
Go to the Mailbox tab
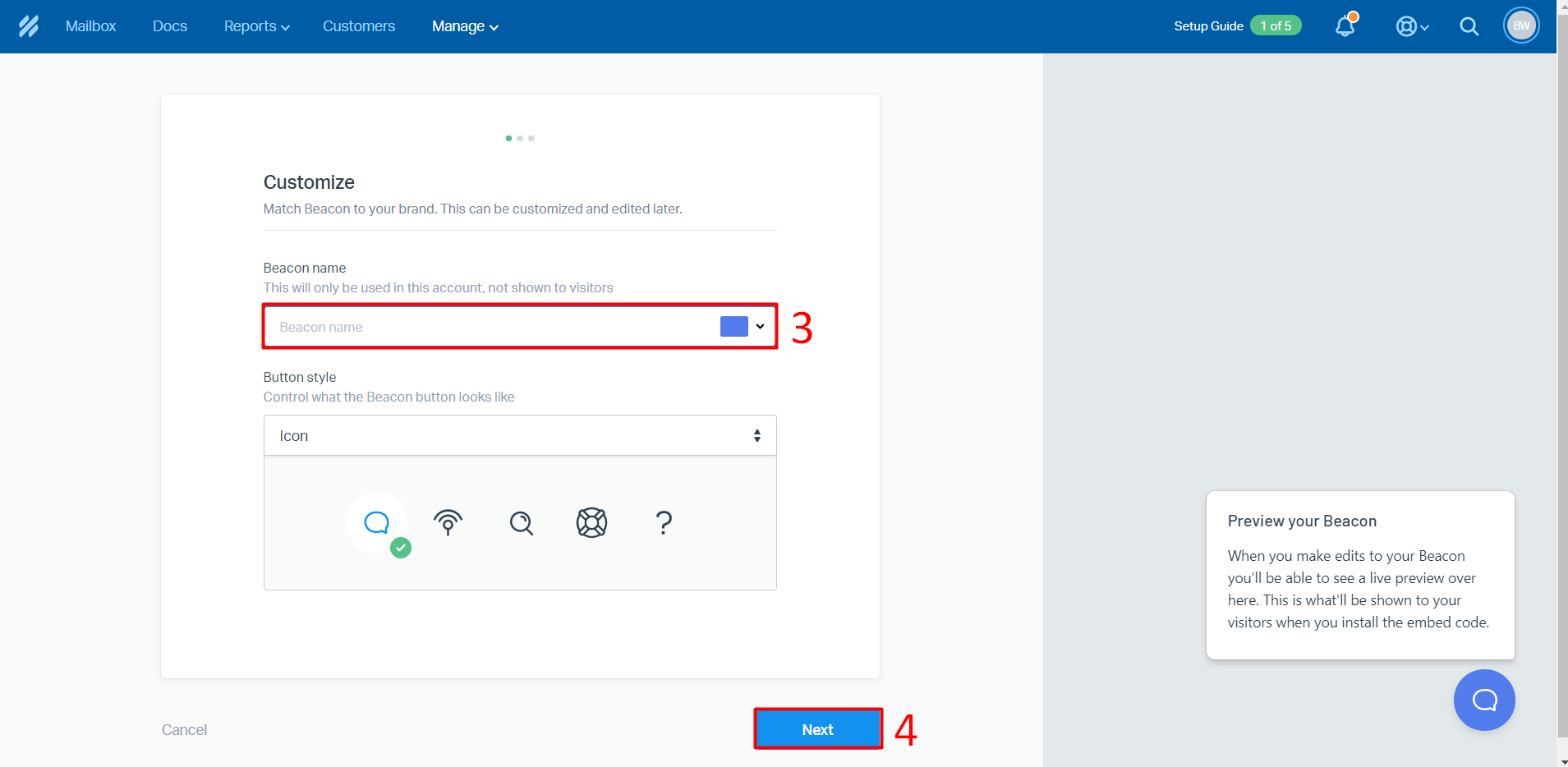click(x=90, y=26)
